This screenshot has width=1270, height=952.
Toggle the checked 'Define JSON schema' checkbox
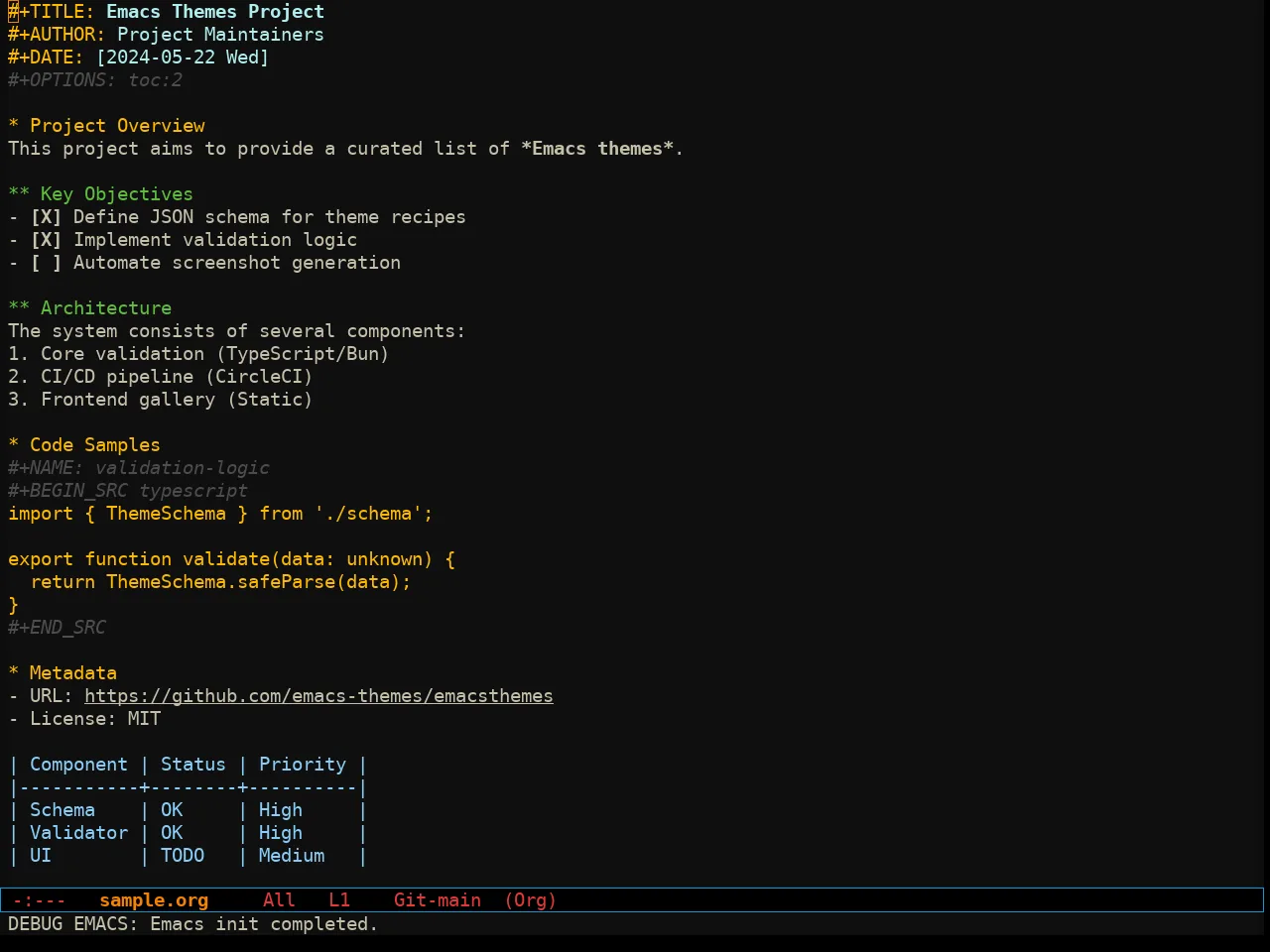coord(46,217)
